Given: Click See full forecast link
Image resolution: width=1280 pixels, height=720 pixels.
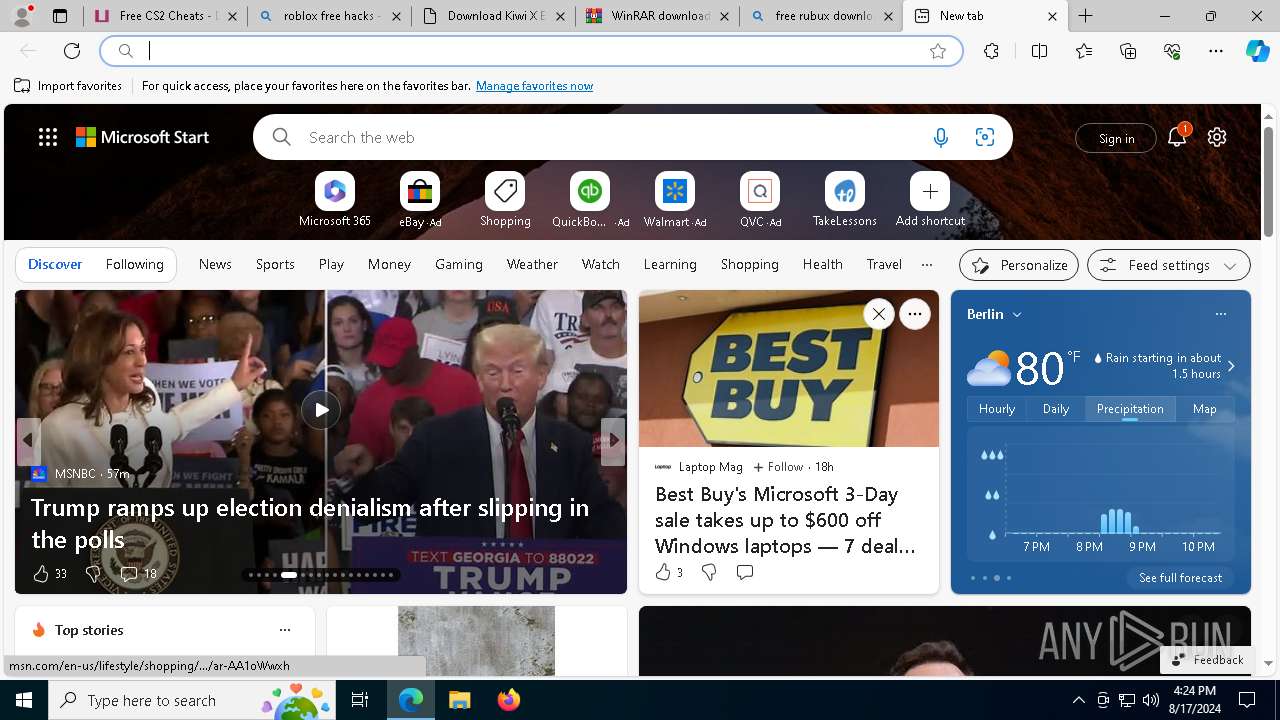Looking at the screenshot, I should tap(1180, 578).
